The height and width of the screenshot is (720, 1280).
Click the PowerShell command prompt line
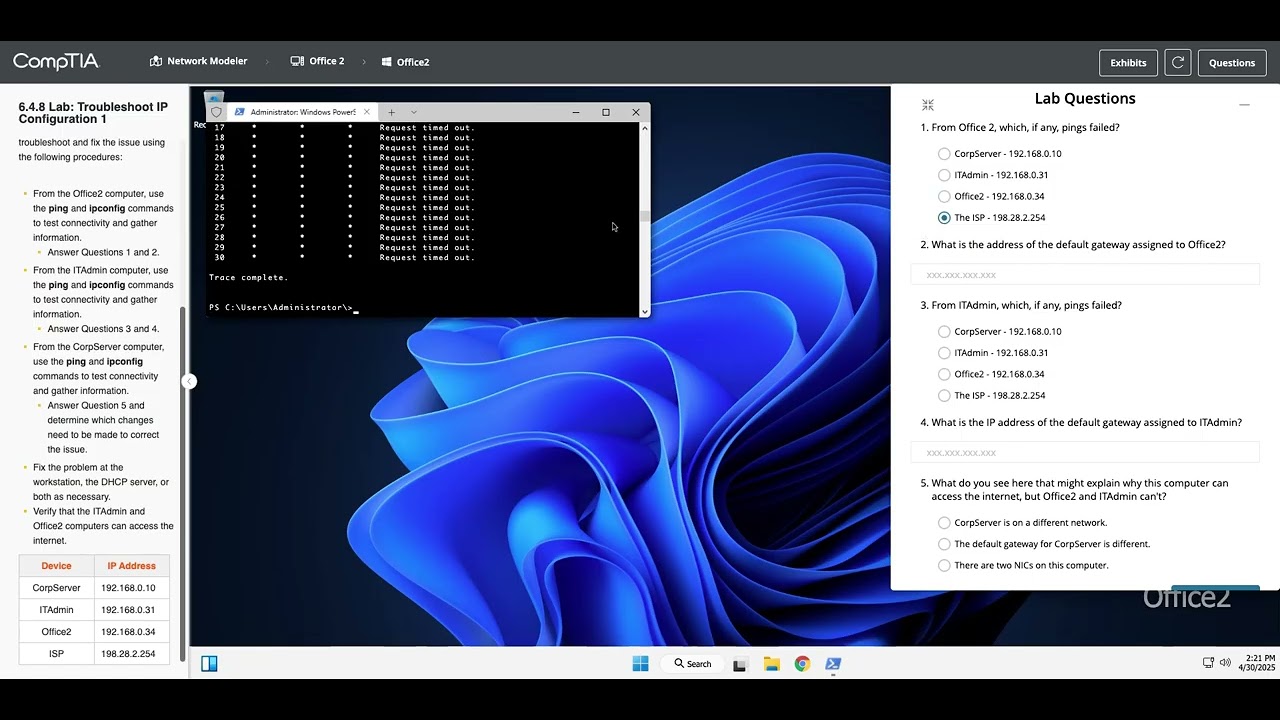tap(283, 307)
